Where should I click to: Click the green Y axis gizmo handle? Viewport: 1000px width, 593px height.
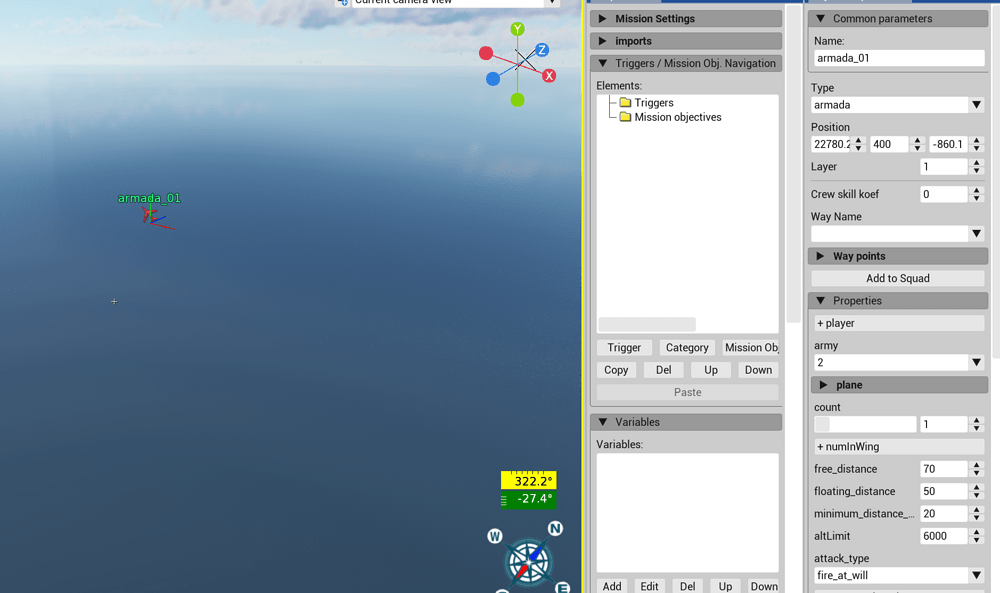(x=517, y=29)
